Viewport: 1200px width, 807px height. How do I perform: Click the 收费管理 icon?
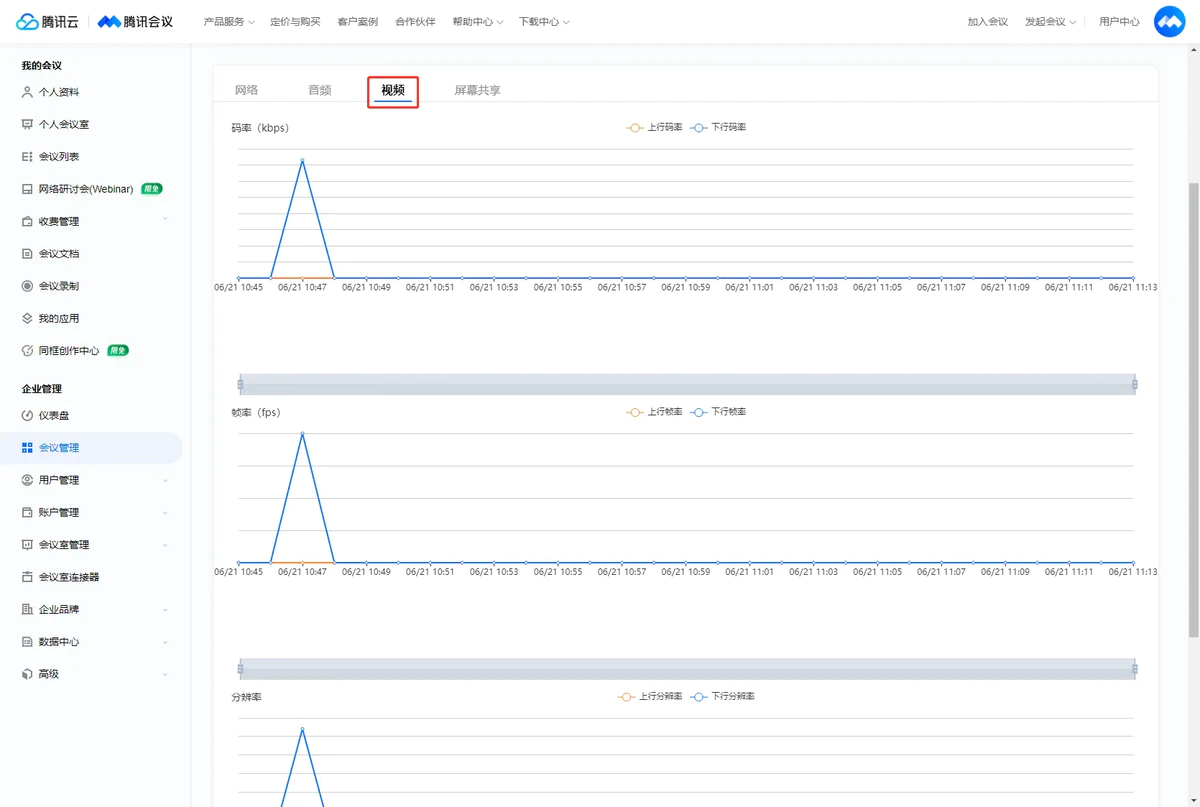point(27,221)
